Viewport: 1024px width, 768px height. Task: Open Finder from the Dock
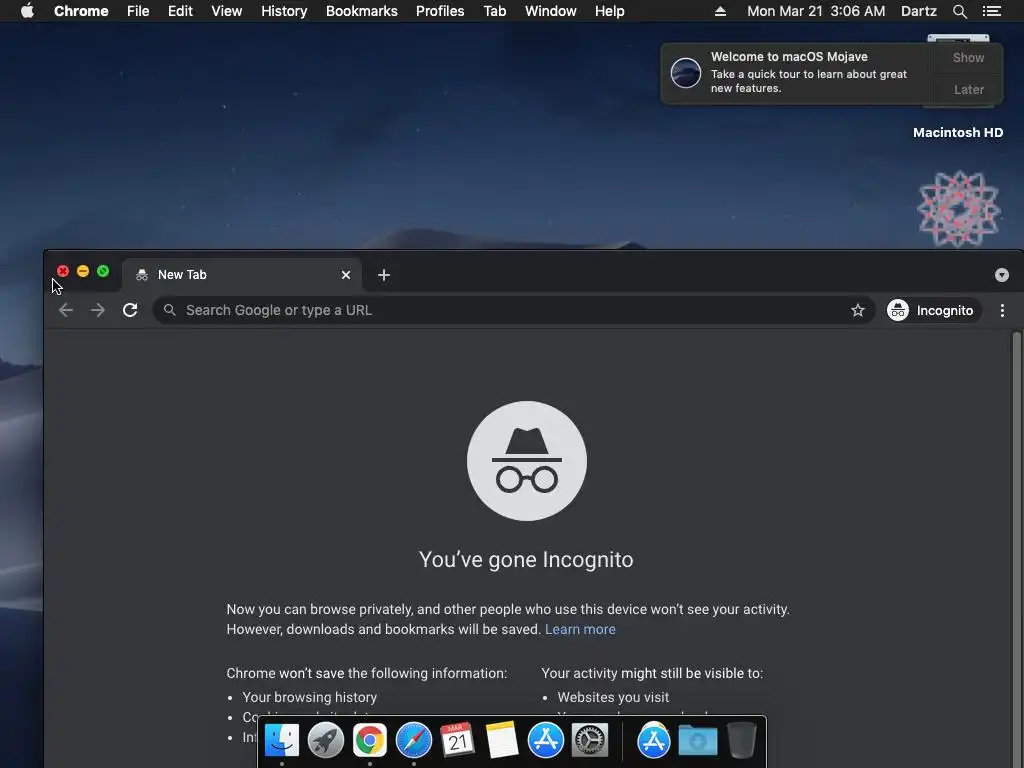pos(282,741)
